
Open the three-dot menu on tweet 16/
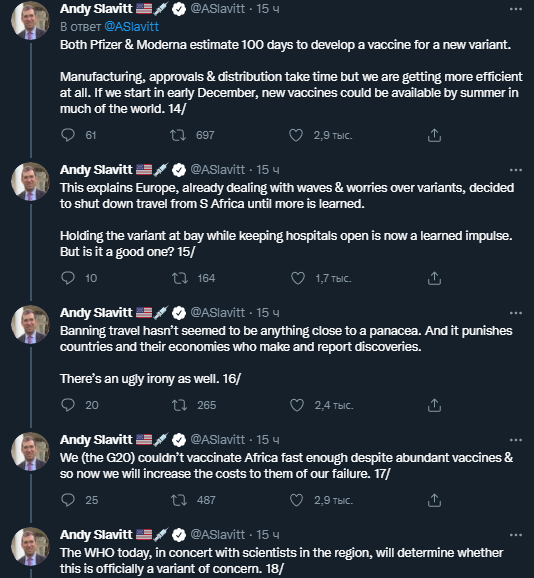click(516, 313)
